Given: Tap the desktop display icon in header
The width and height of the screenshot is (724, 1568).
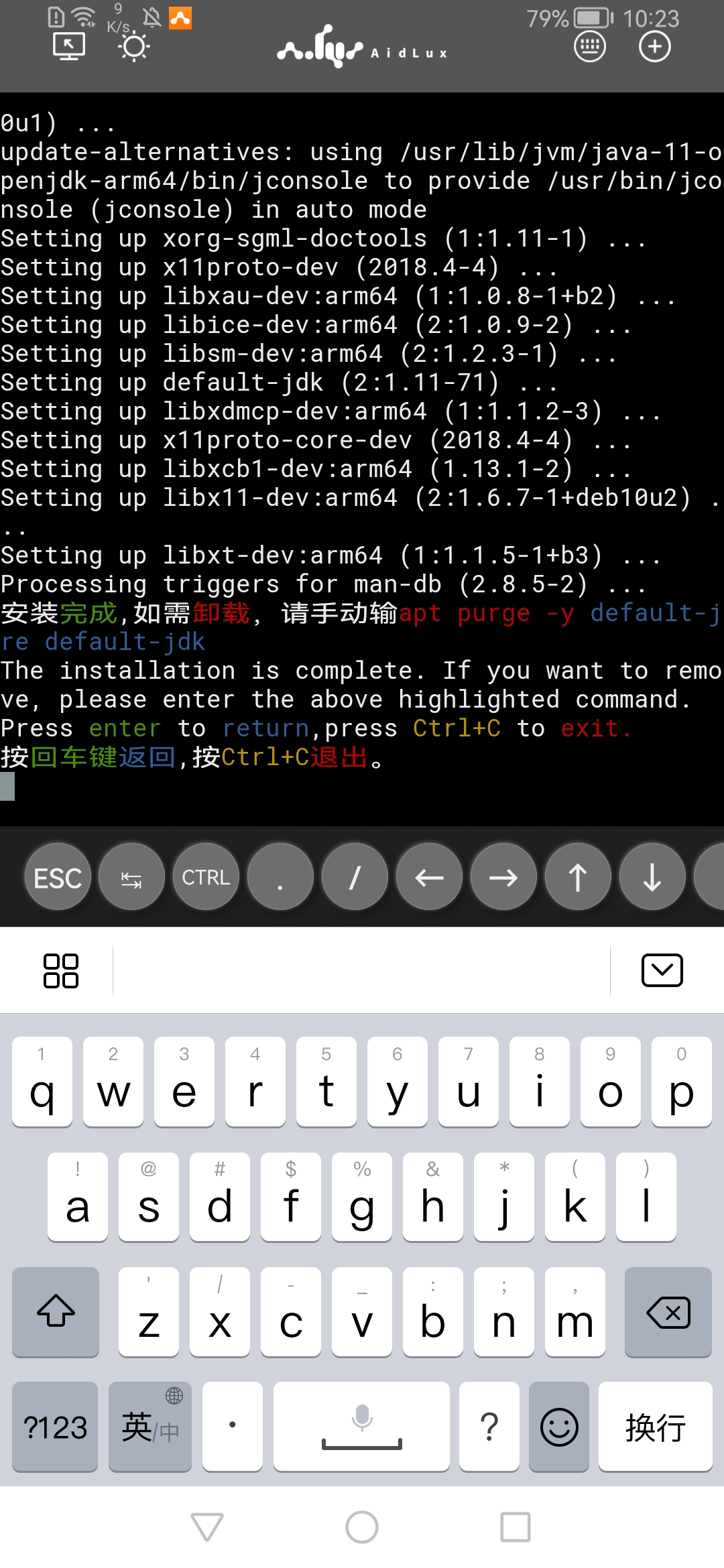Looking at the screenshot, I should (x=69, y=47).
